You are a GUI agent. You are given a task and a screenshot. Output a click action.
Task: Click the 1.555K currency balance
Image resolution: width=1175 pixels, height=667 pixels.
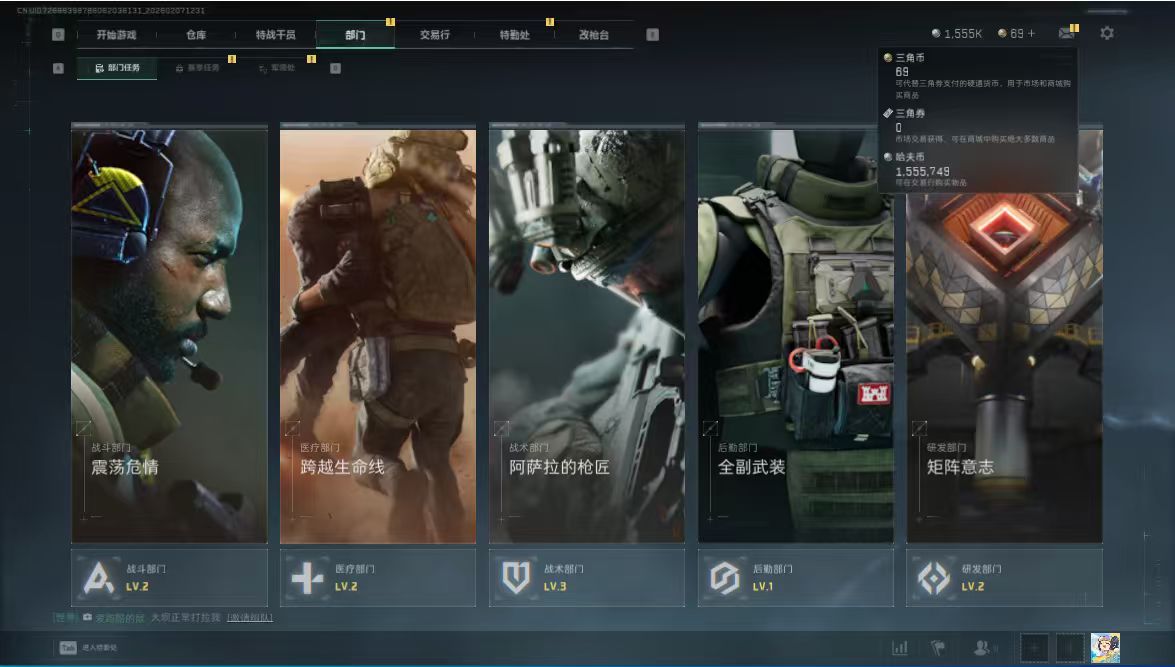coord(957,34)
